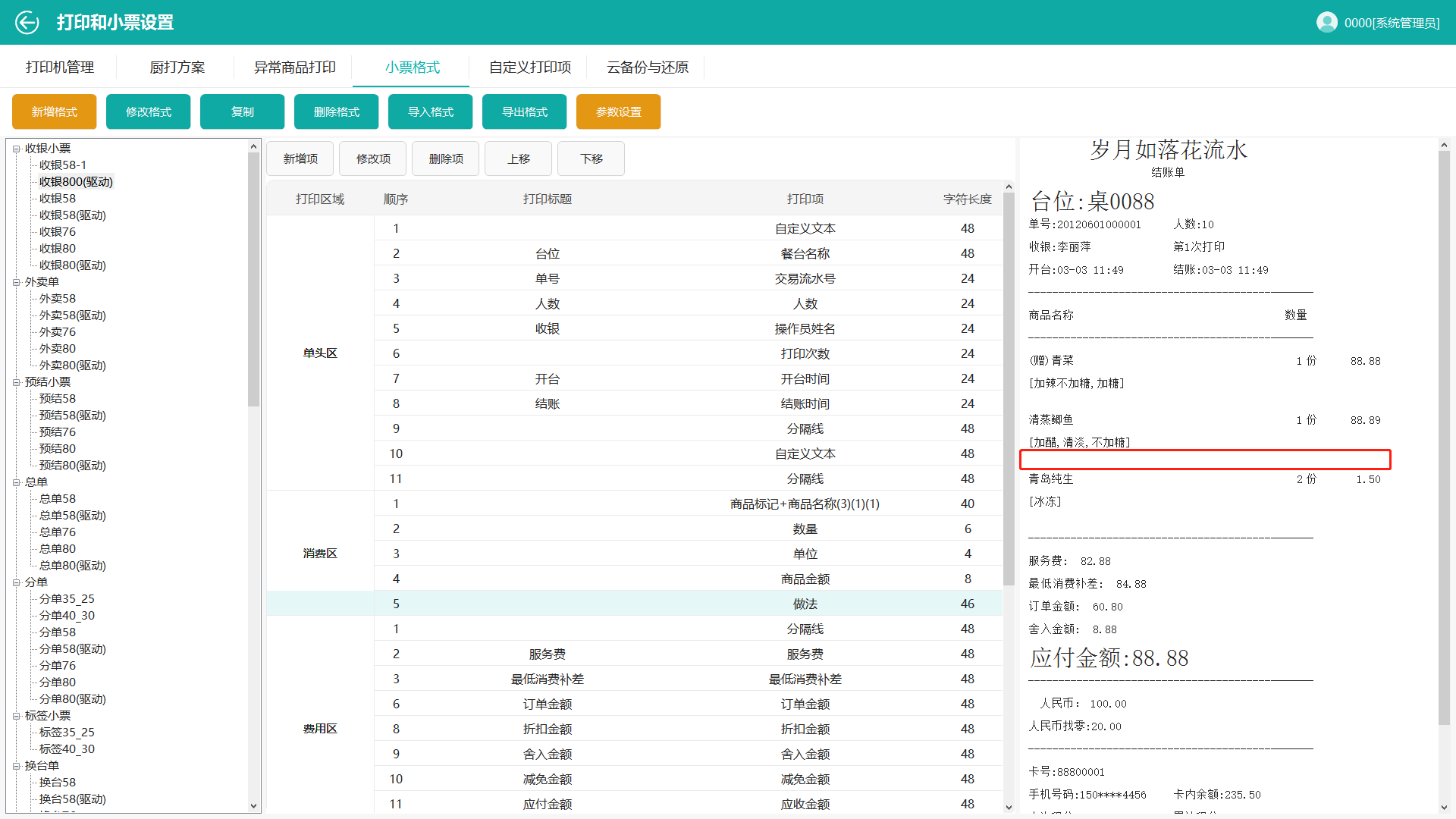Viewport: 1456px width, 819px height.
Task: Click the user avatar icon
Action: click(x=1326, y=23)
